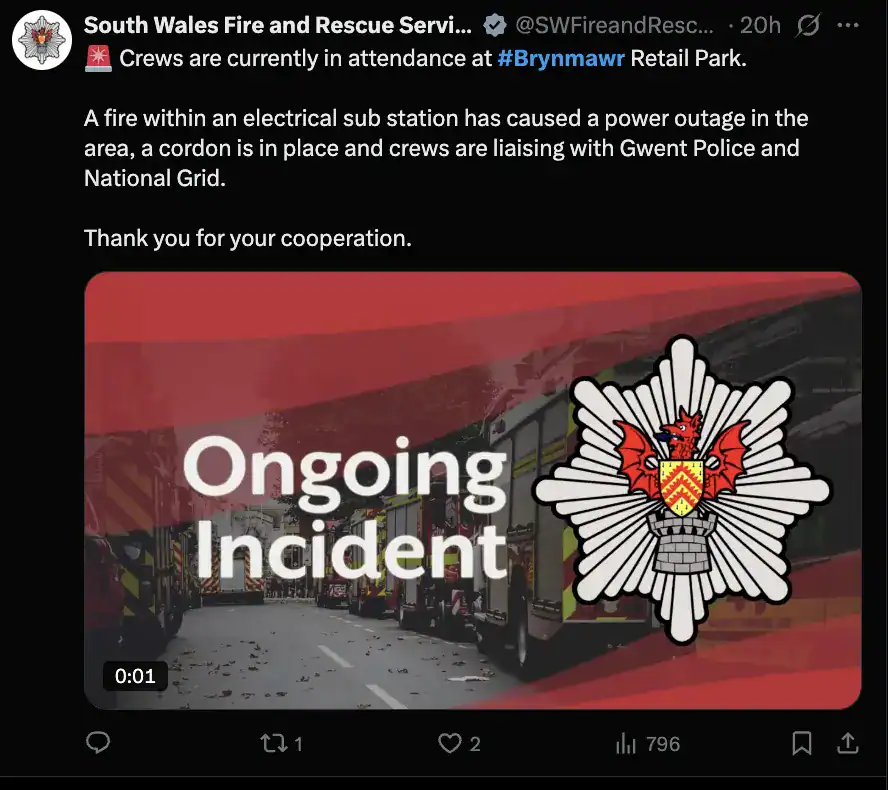Click the Grok slashed-circle icon
The height and width of the screenshot is (790, 888).
(x=808, y=25)
